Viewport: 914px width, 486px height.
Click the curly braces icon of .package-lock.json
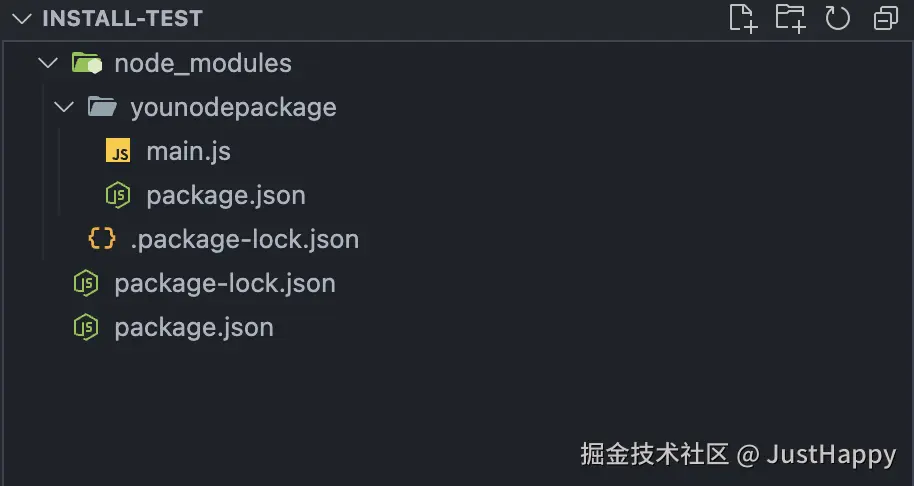pyautogui.click(x=102, y=239)
